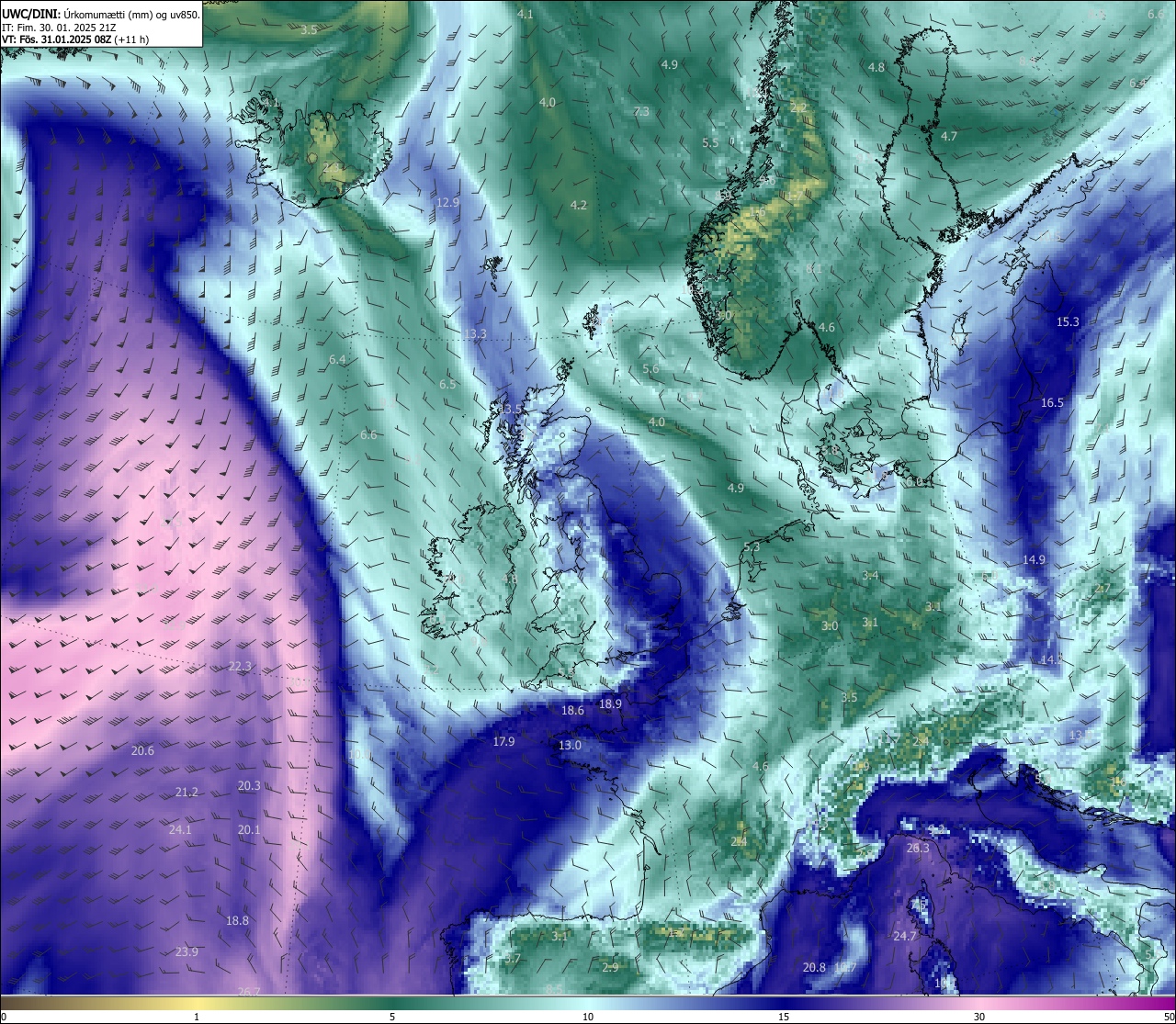Click the 20.8 value in the western Mediterranean

coord(814,967)
